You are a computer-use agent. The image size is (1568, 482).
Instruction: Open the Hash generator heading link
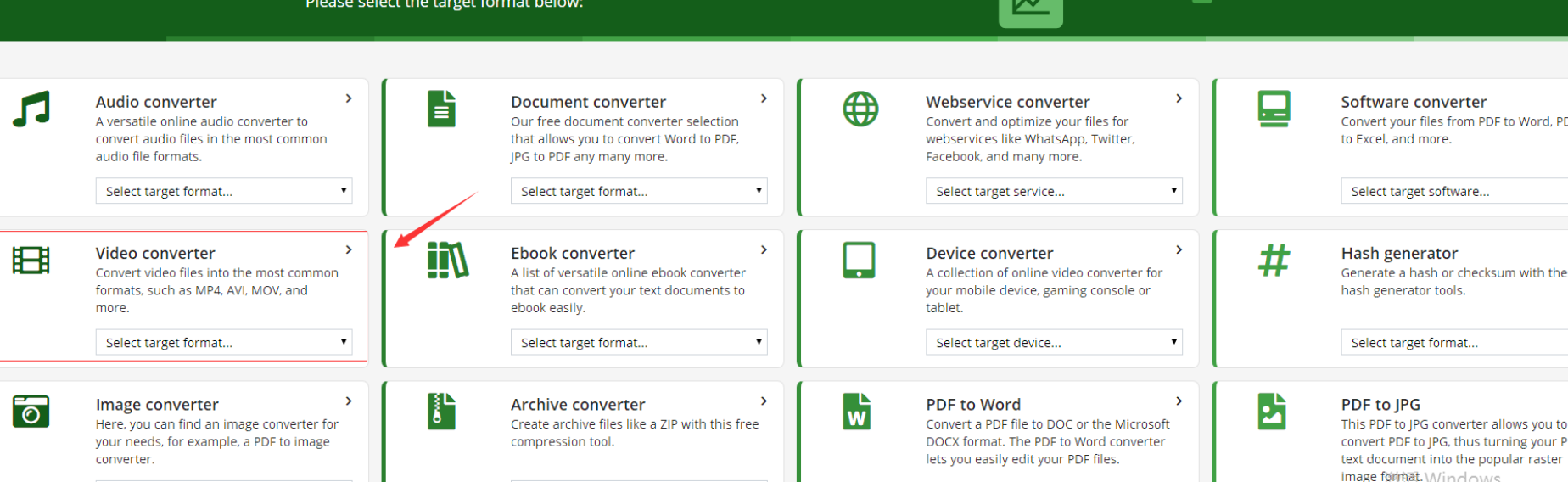1399,253
